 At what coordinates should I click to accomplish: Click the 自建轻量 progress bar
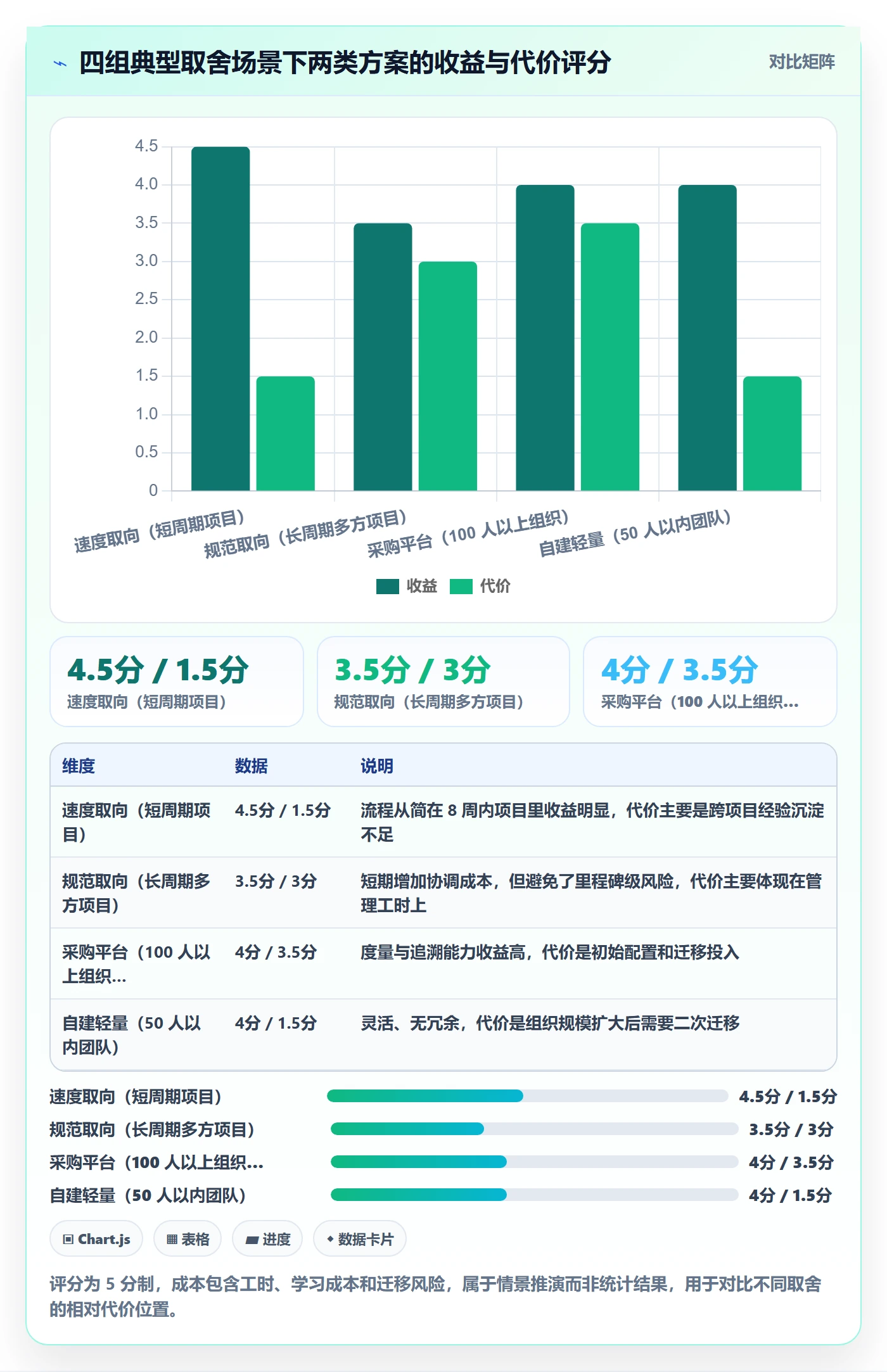(x=534, y=1195)
